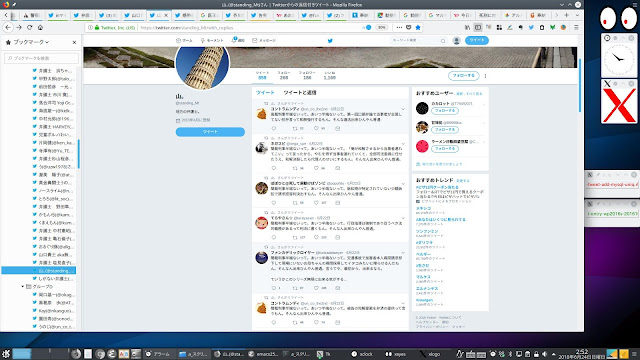Open Twitter ホーム navigation item
The width and height of the screenshot is (640, 360).
184,40
